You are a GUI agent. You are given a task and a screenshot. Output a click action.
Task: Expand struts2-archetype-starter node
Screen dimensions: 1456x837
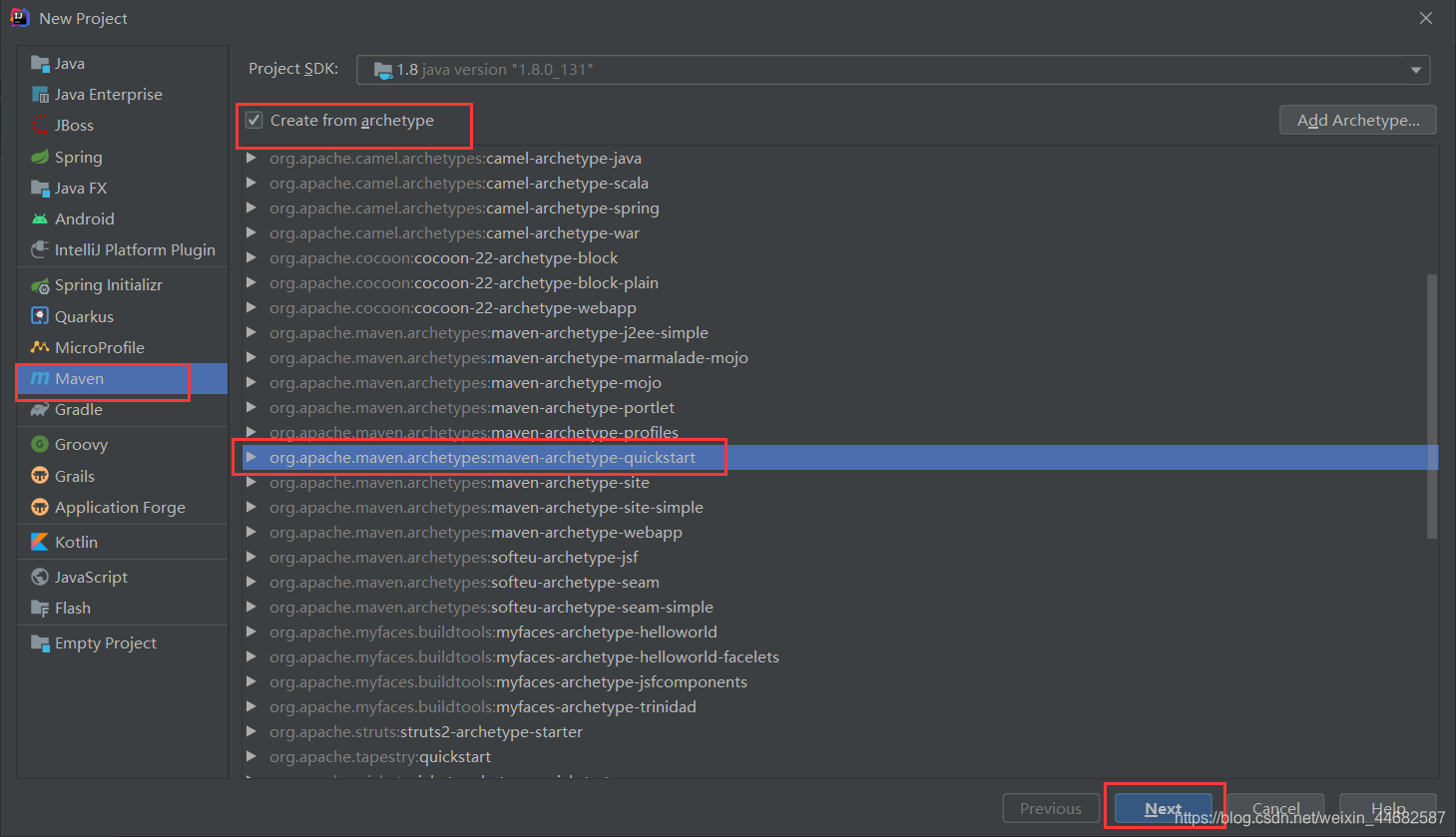(x=251, y=731)
